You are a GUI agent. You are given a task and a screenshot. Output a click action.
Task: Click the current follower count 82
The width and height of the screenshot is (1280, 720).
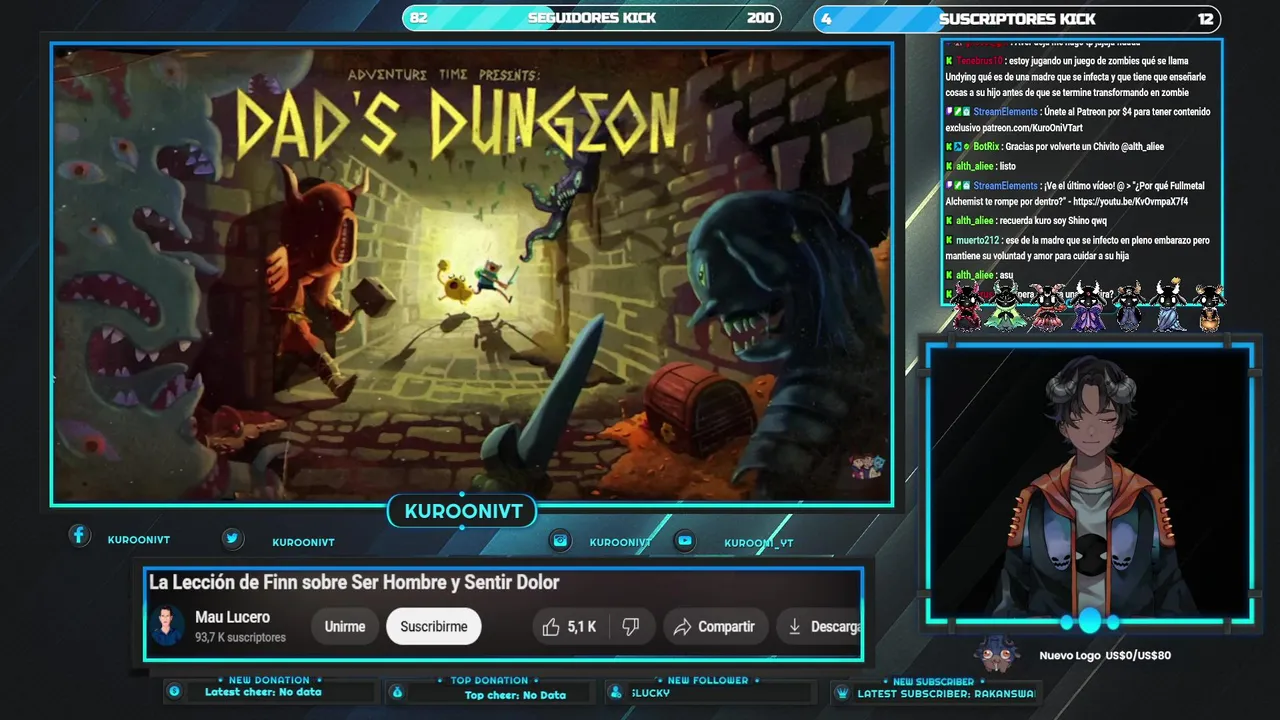(x=419, y=18)
